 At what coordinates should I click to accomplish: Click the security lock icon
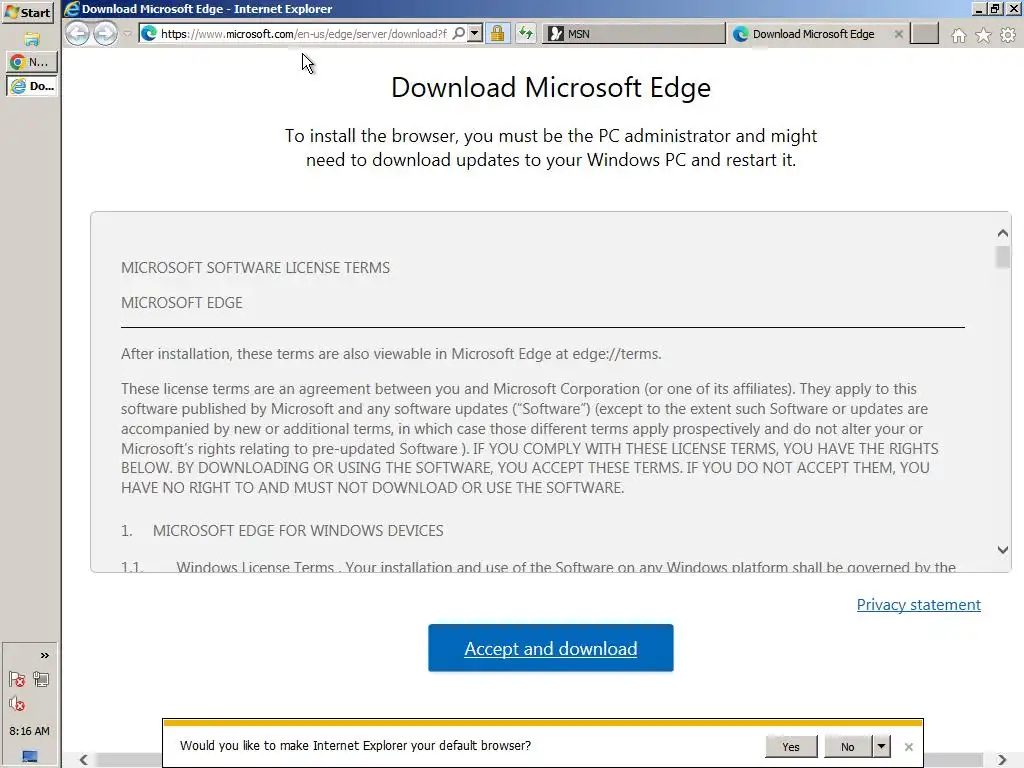pyautogui.click(x=498, y=33)
